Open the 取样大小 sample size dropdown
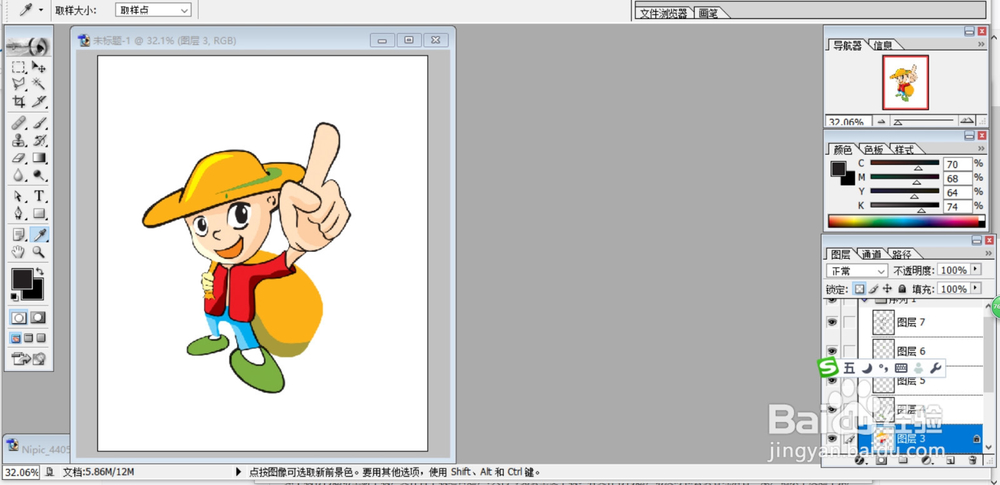This screenshot has width=1000, height=485. coord(154,10)
